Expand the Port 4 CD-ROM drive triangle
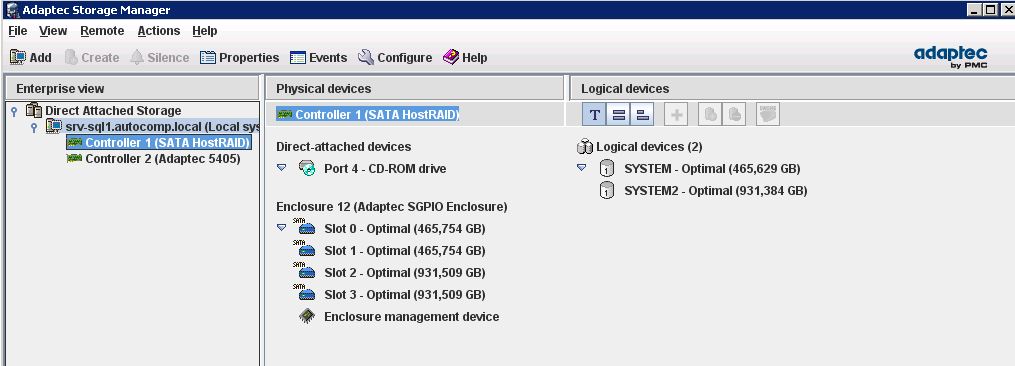This screenshot has width=1015, height=366. click(281, 167)
